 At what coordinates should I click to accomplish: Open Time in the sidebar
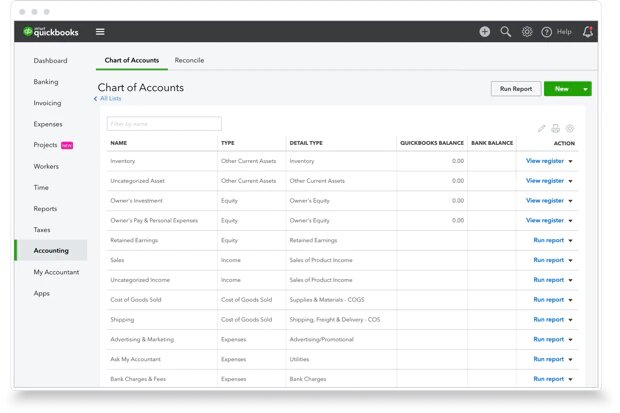41,188
